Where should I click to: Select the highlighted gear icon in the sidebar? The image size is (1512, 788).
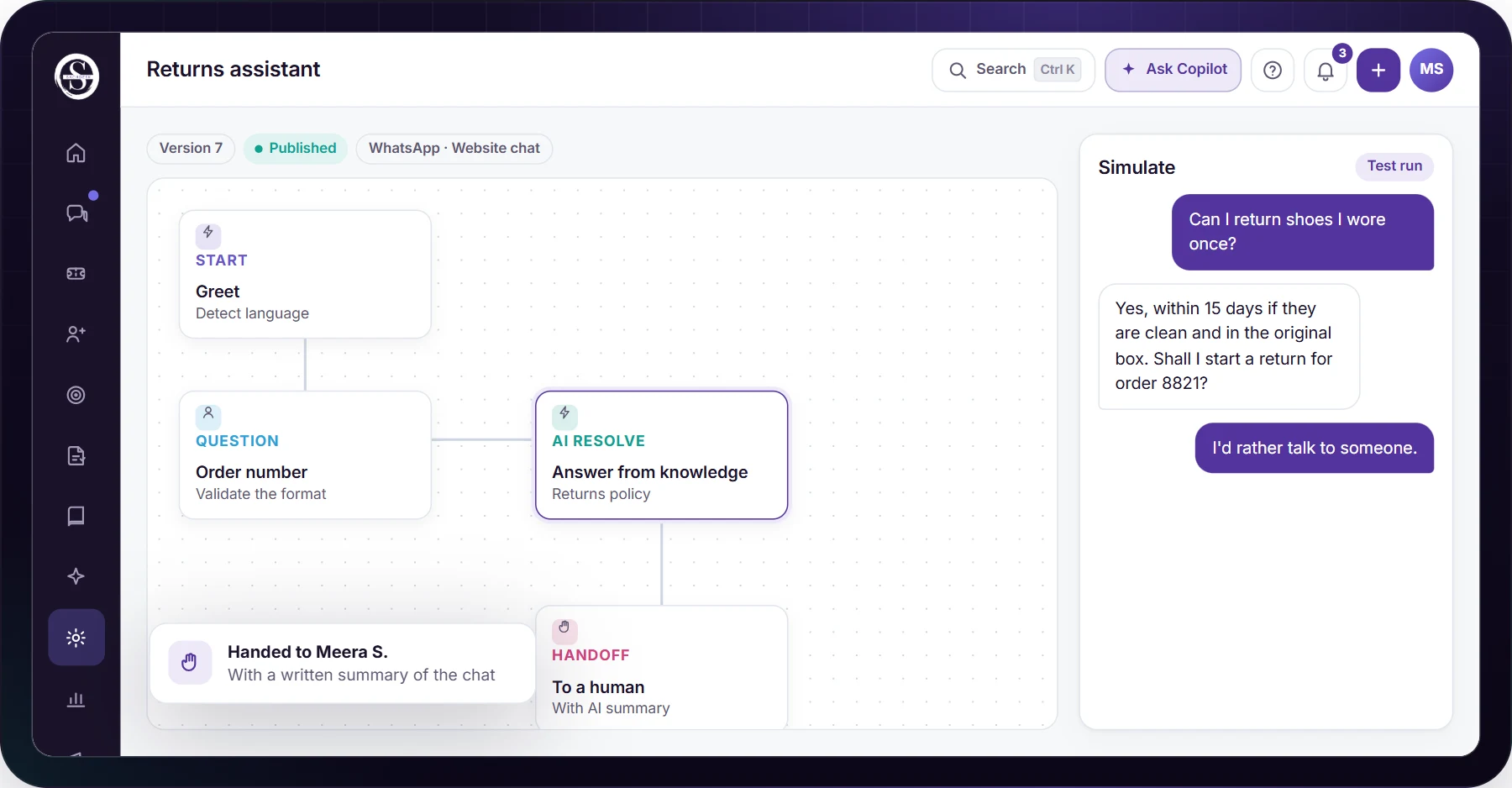pos(76,638)
